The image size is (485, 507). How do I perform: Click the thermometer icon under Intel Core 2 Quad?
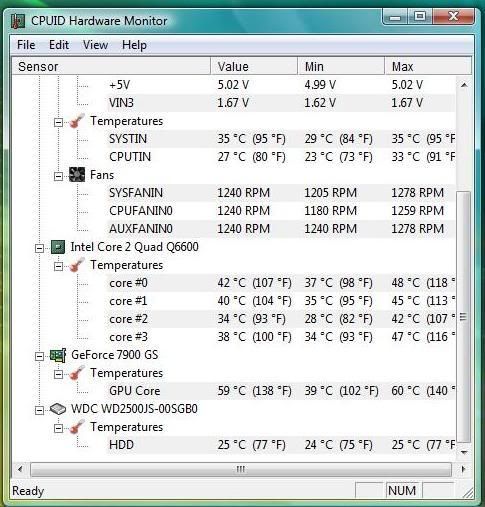pyautogui.click(x=77, y=265)
